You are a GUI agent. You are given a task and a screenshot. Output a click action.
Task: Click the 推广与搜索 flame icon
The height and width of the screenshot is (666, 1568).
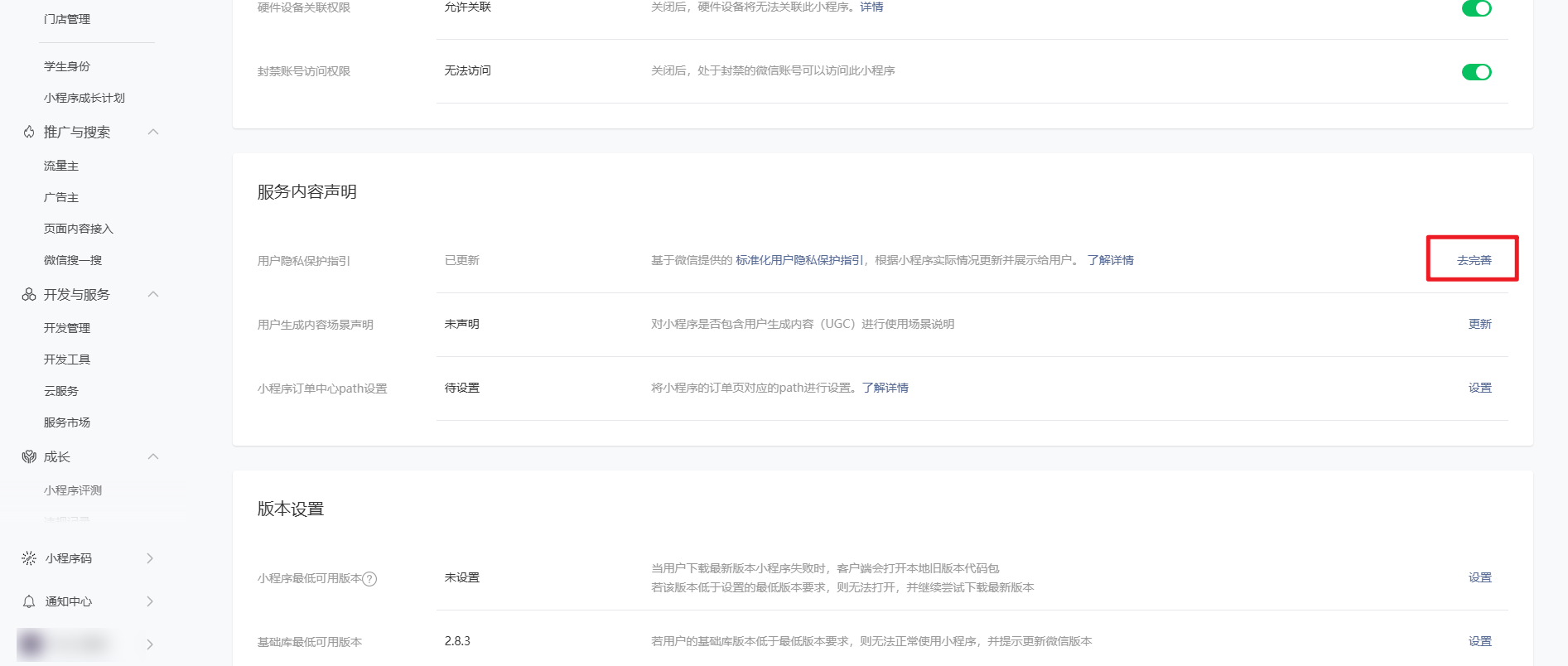29,132
